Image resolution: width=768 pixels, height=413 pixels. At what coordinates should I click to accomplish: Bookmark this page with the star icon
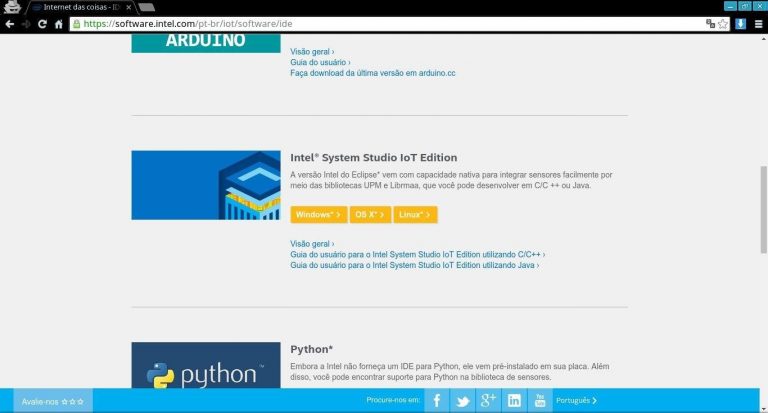pos(723,23)
